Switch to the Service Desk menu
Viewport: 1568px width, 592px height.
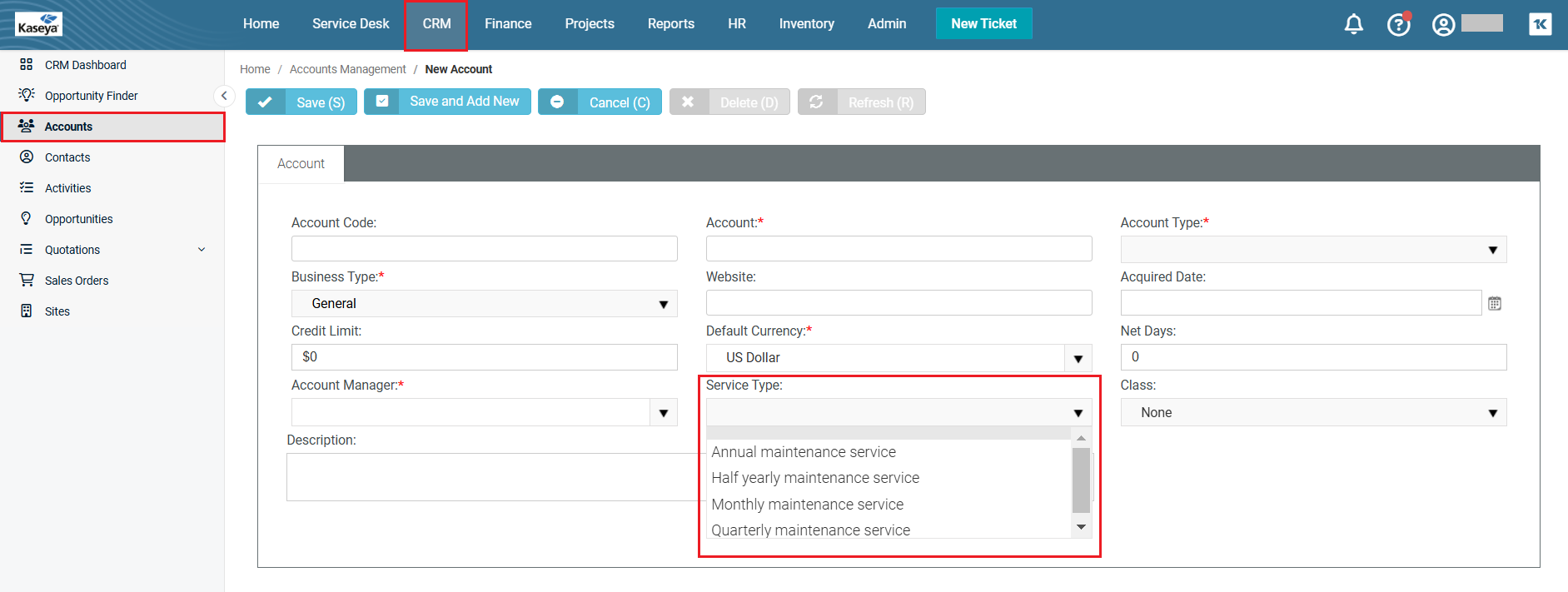pos(351,24)
